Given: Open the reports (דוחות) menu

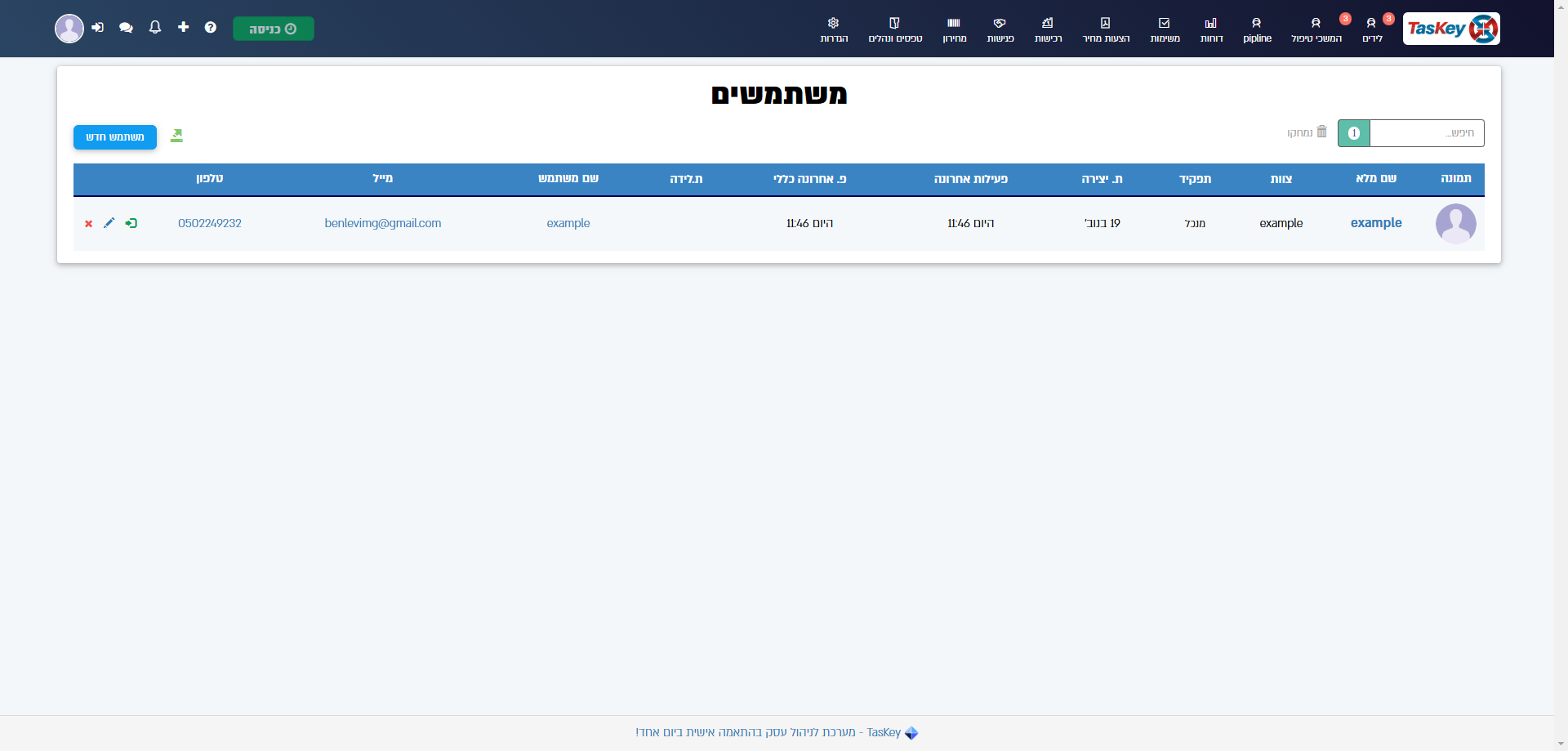Looking at the screenshot, I should coord(1211,30).
